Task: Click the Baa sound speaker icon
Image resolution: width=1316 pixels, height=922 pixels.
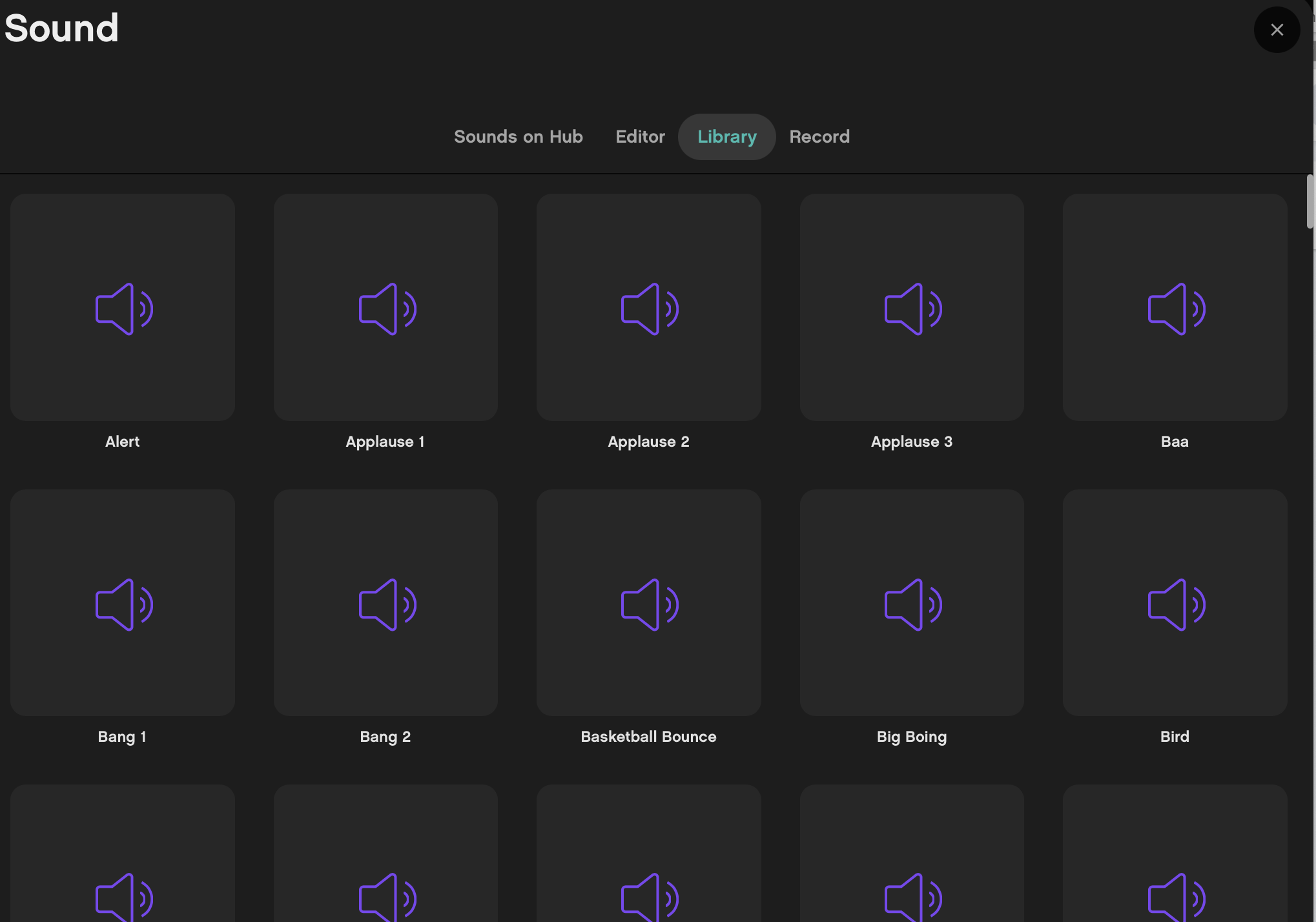Action: tap(1176, 309)
